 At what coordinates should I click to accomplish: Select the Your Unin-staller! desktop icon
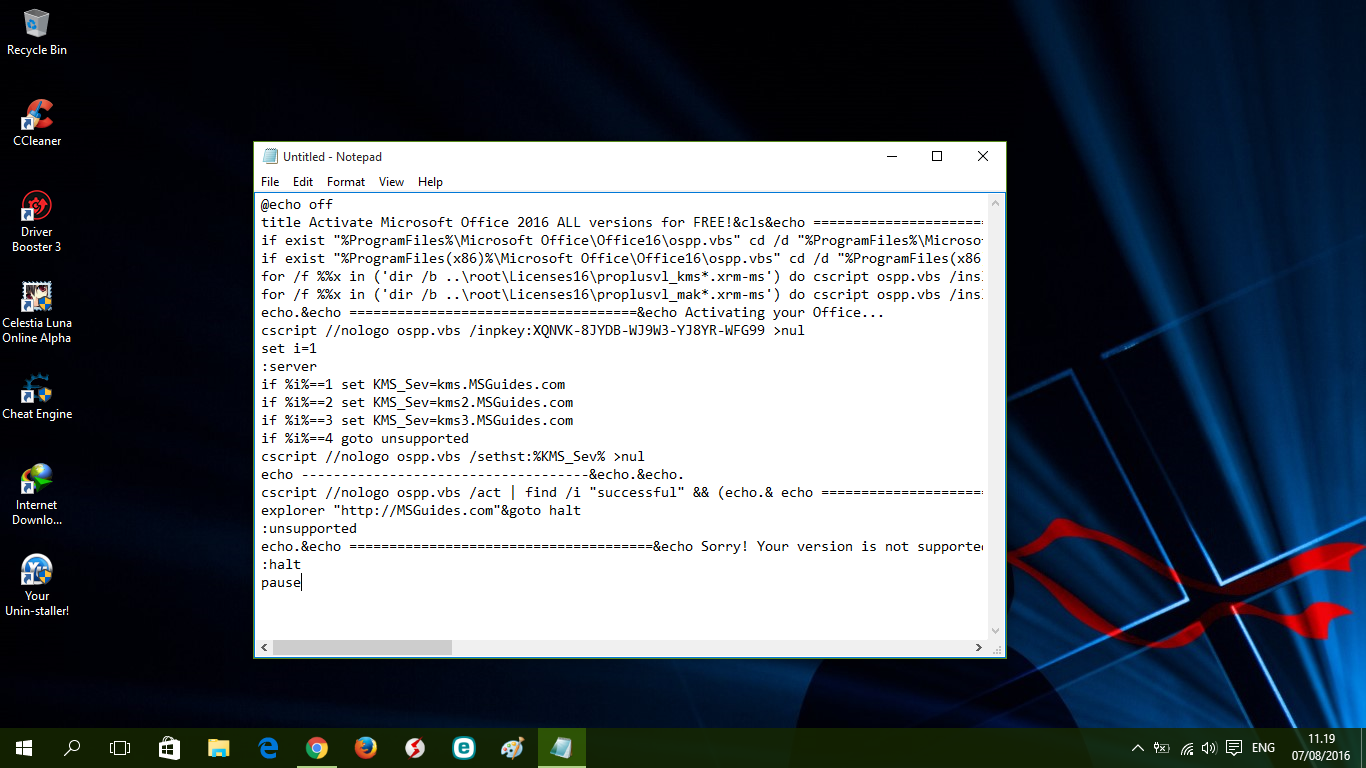tap(37, 585)
